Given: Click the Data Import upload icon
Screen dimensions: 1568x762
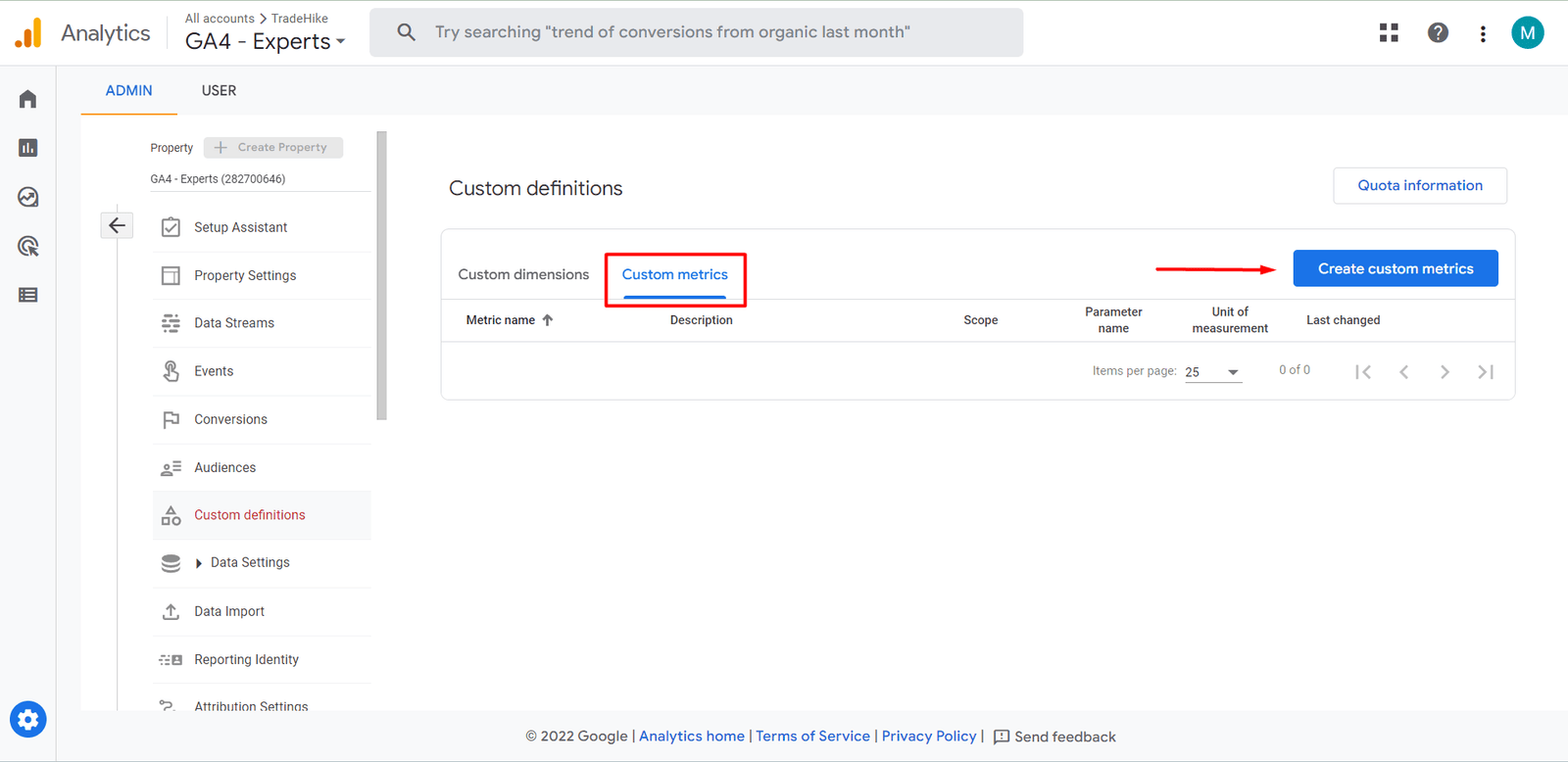Looking at the screenshot, I should click(171, 611).
